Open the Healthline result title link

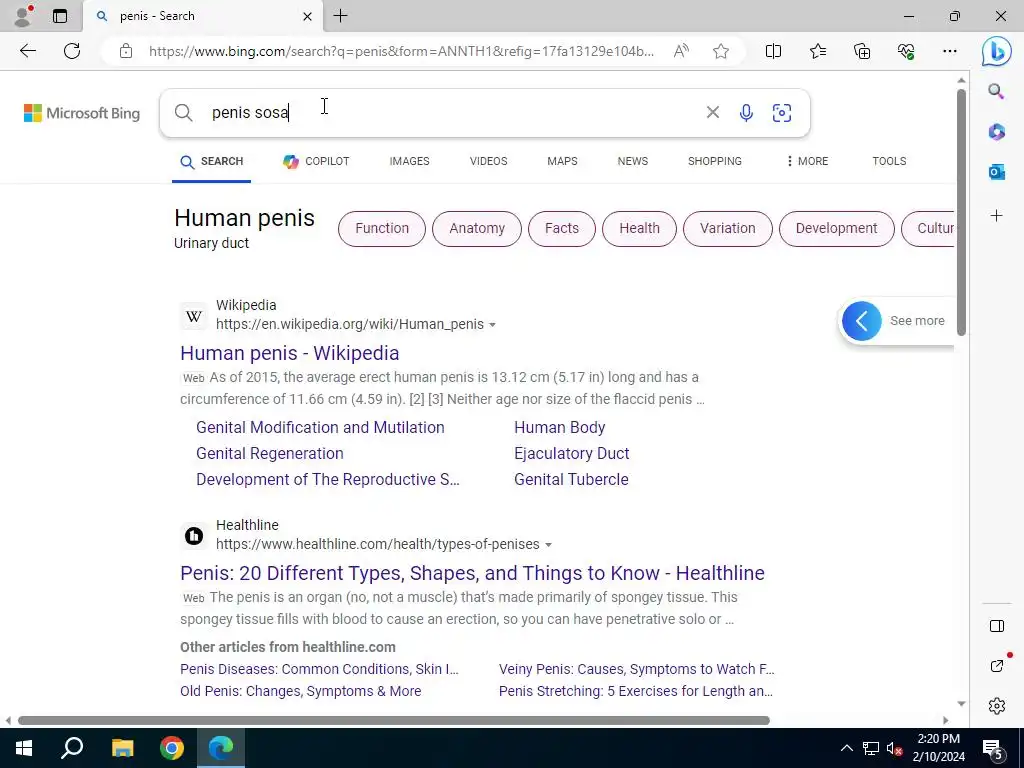point(472,573)
